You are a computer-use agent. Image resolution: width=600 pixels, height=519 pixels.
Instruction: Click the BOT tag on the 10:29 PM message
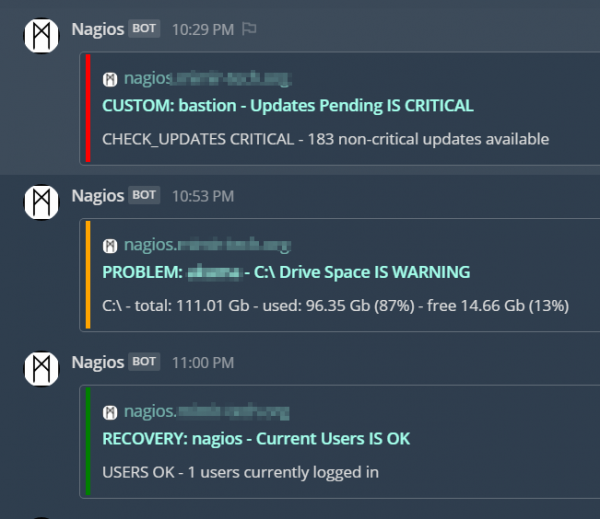[x=144, y=29]
